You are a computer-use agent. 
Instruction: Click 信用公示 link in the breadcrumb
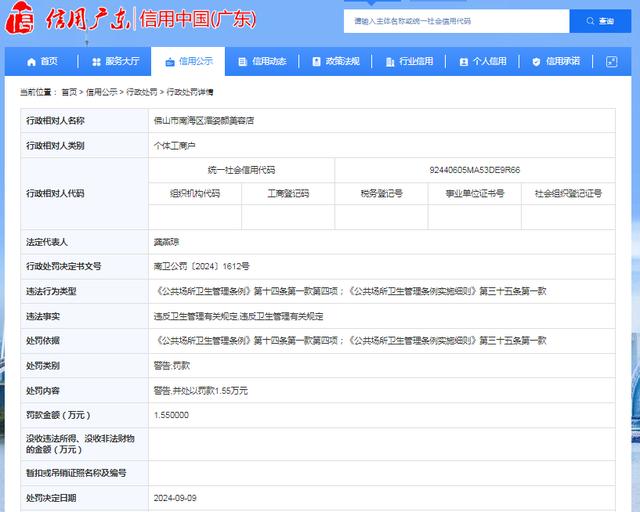point(101,92)
